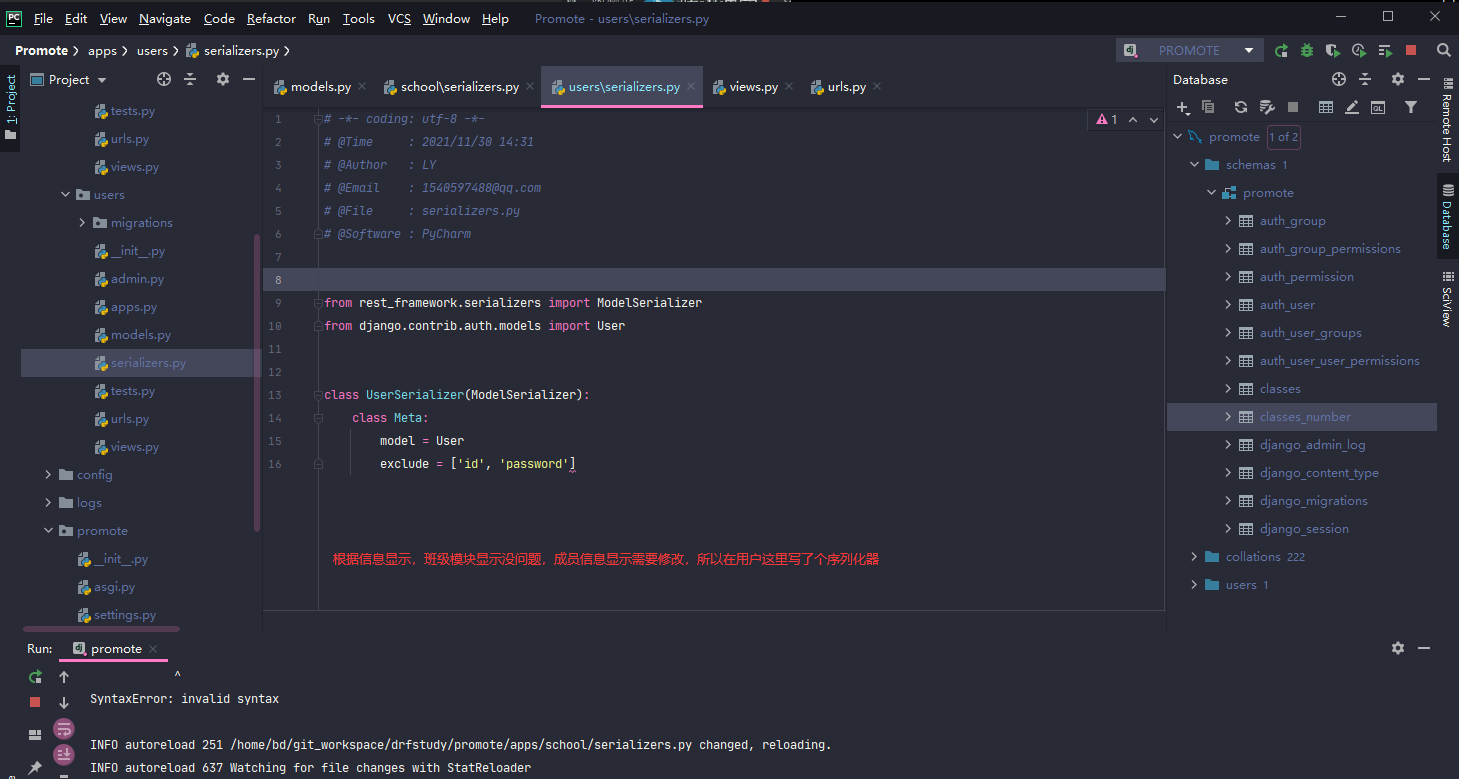Click the database Edit pencil icon
This screenshot has width=1459, height=779.
(1352, 107)
